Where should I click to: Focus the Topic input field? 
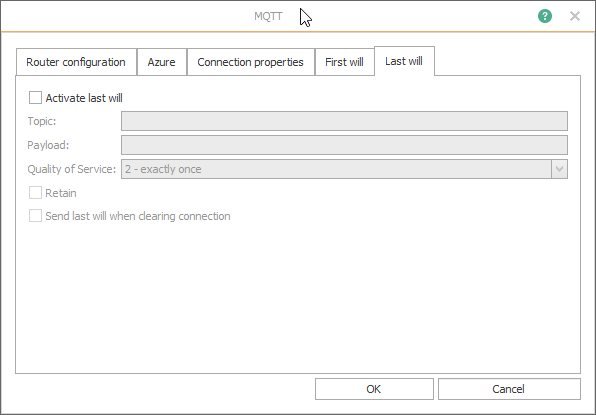pos(344,121)
